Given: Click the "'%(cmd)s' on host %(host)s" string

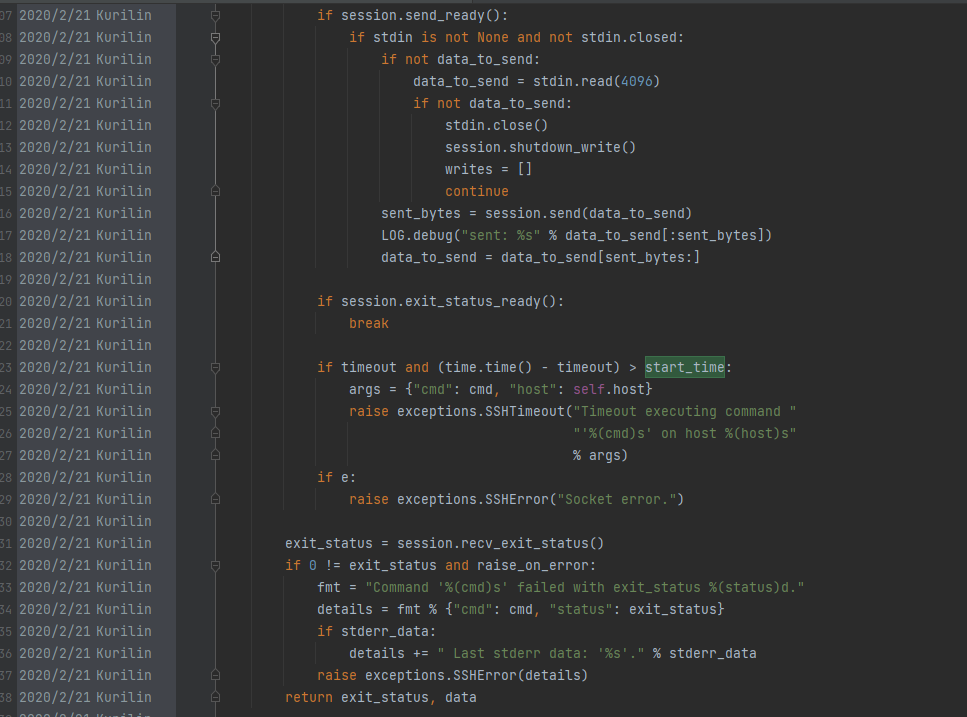Looking at the screenshot, I should pos(685,433).
